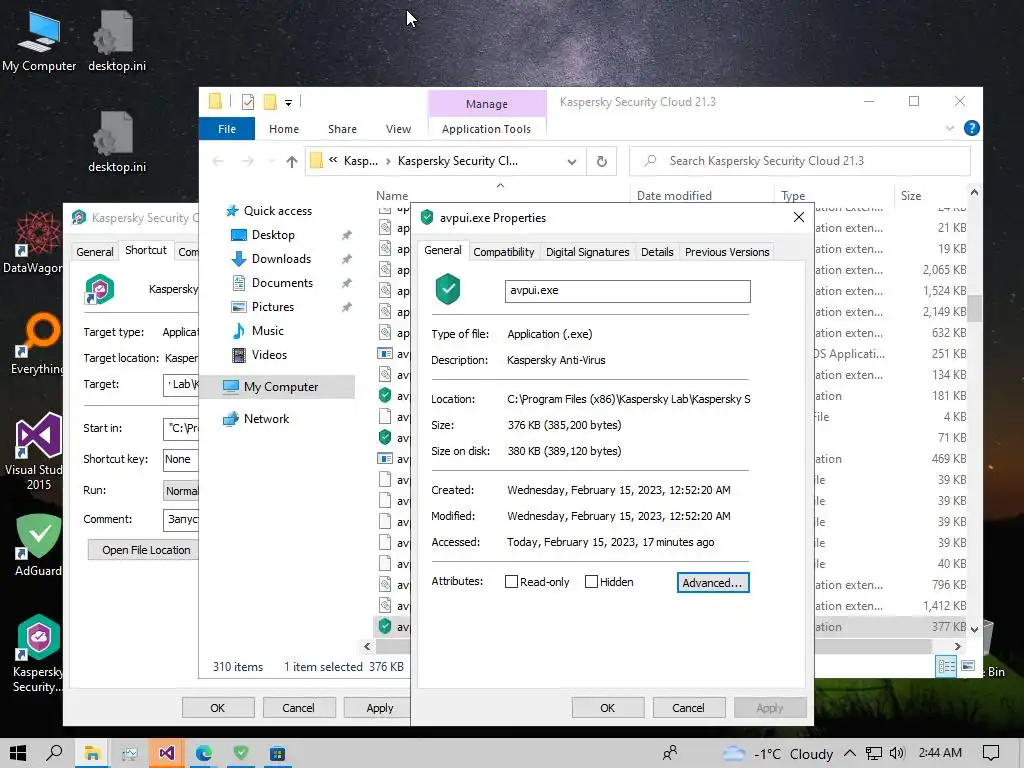
Task: Go back in Explorer navigation
Action: 218,161
